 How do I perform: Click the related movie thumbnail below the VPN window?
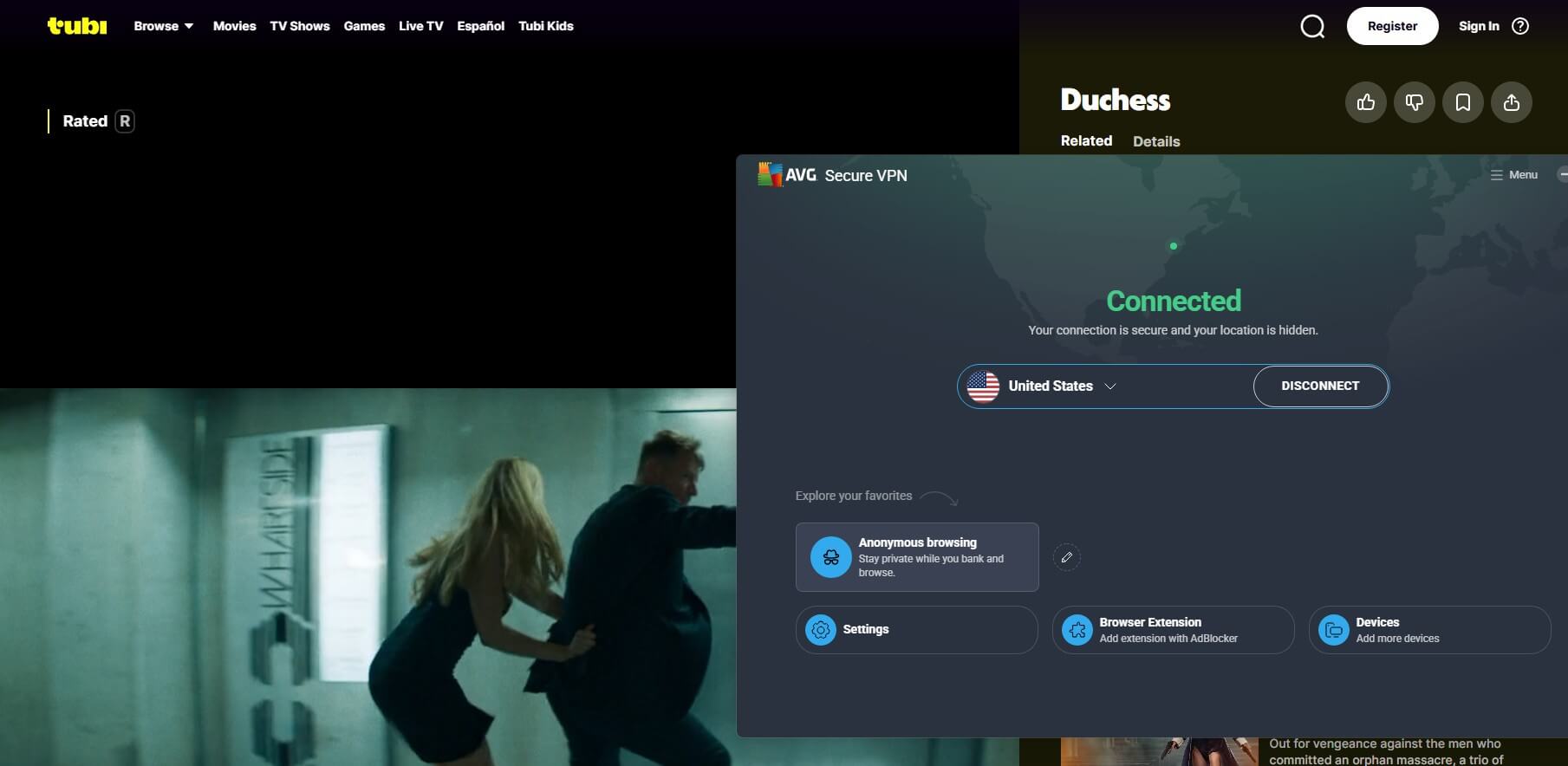point(1160,751)
